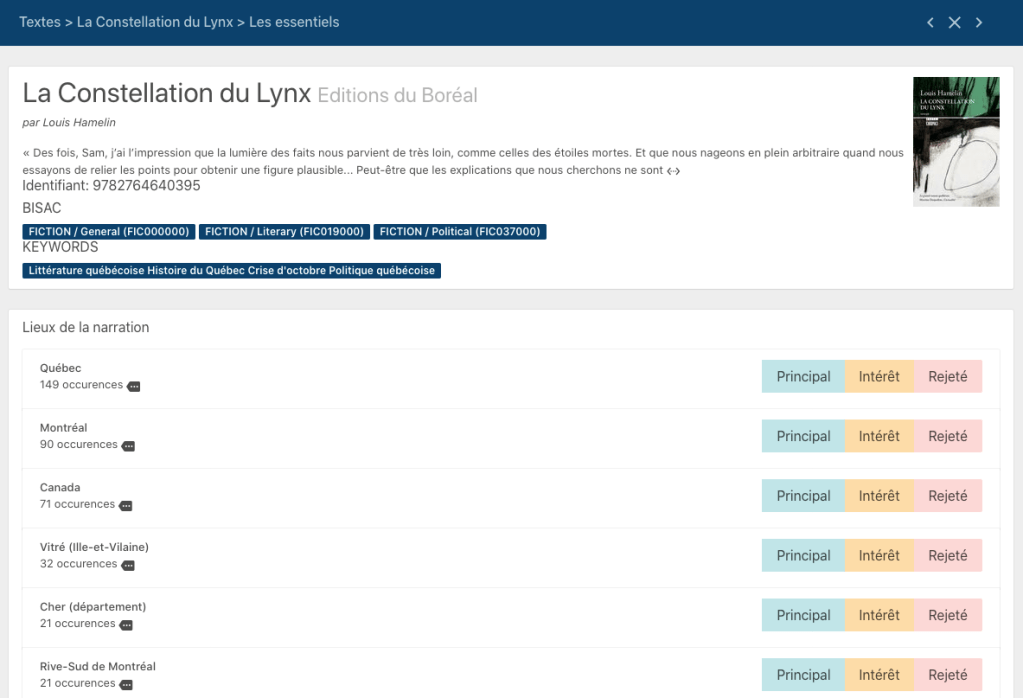Navigate to Textes in the breadcrumb
The image size is (1023, 698).
[x=40, y=22]
